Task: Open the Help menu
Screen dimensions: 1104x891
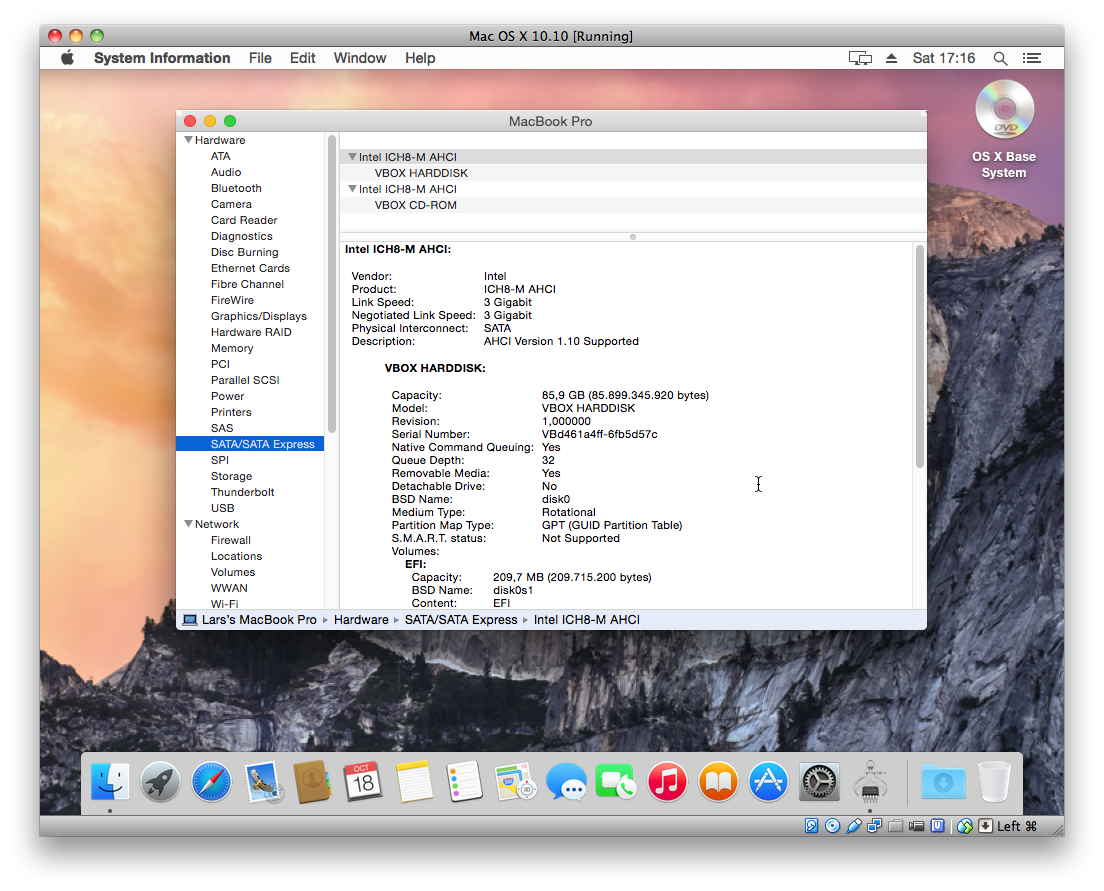Action: pyautogui.click(x=420, y=58)
